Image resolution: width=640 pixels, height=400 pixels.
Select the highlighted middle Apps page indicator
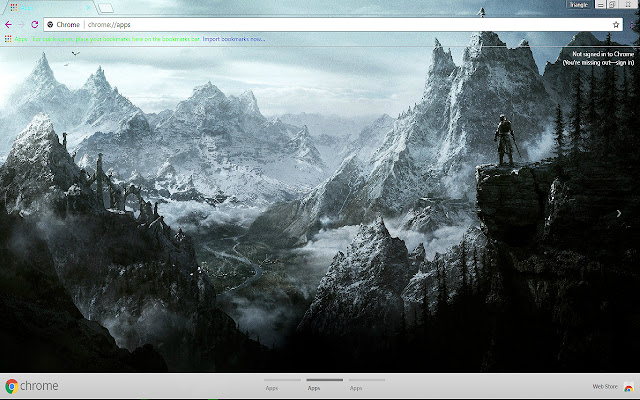pos(324,384)
